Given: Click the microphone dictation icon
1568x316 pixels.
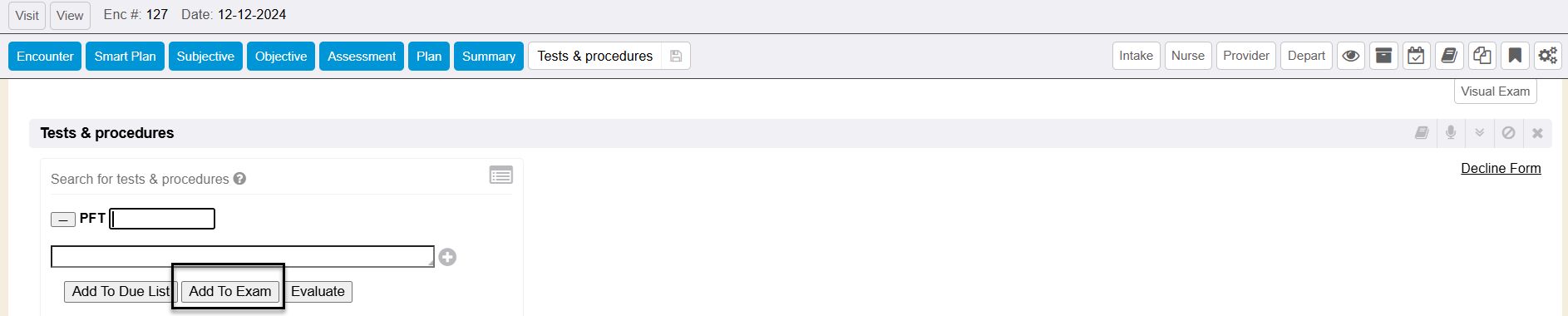Looking at the screenshot, I should click(1451, 133).
